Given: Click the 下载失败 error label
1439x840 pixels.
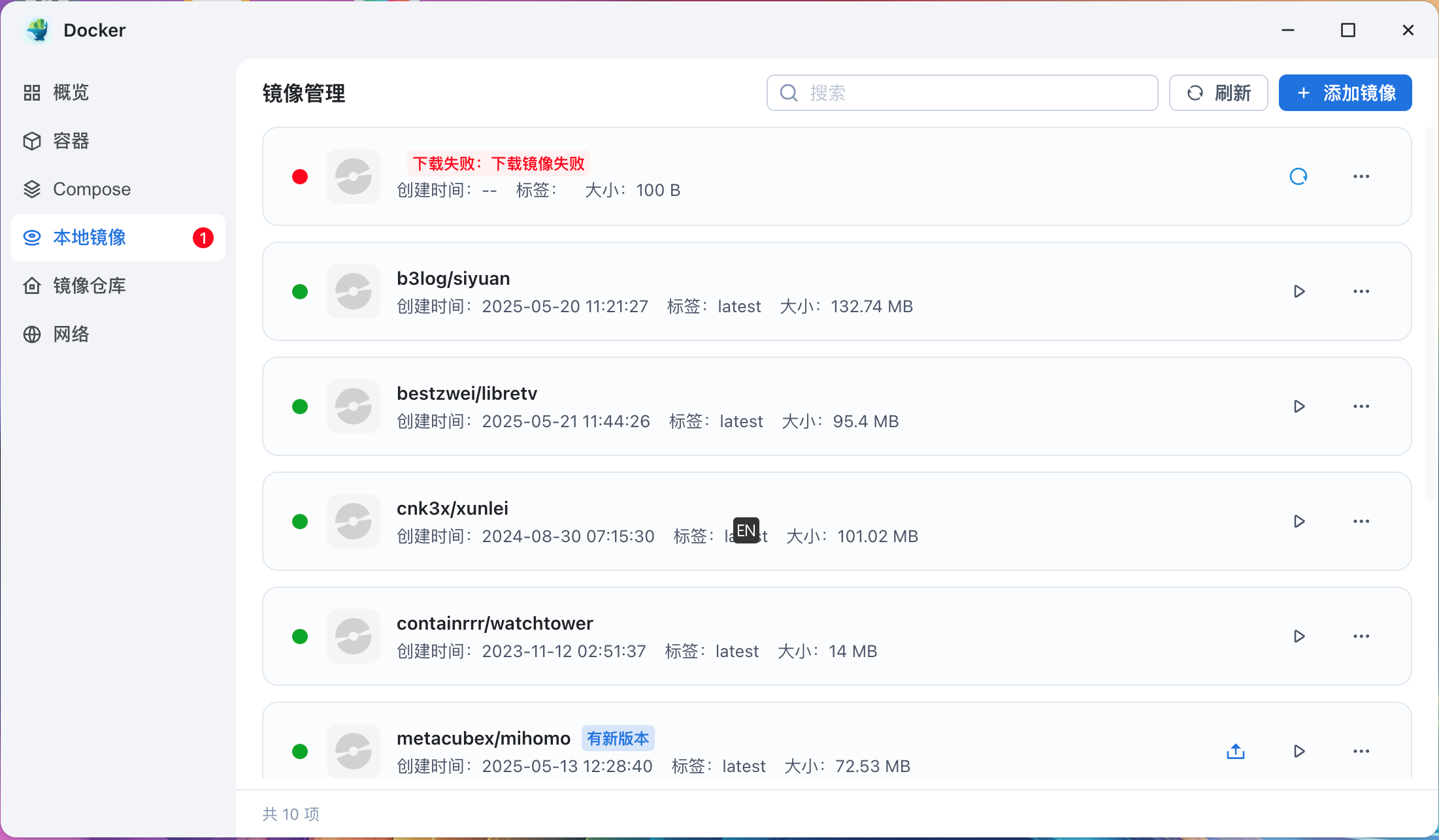Looking at the screenshot, I should click(x=499, y=163).
